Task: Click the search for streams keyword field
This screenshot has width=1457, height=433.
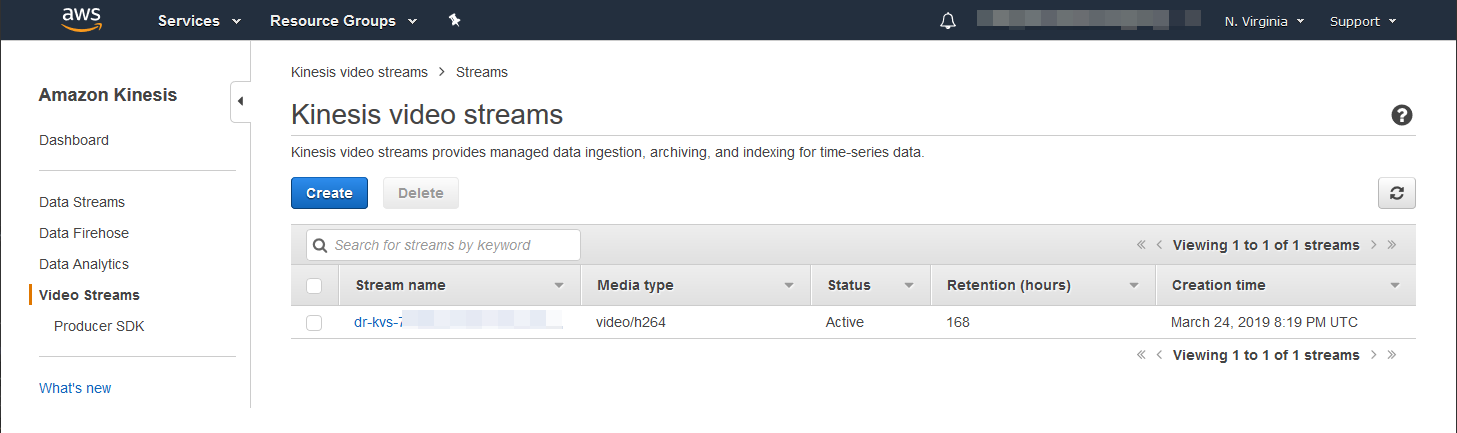Action: click(443, 245)
